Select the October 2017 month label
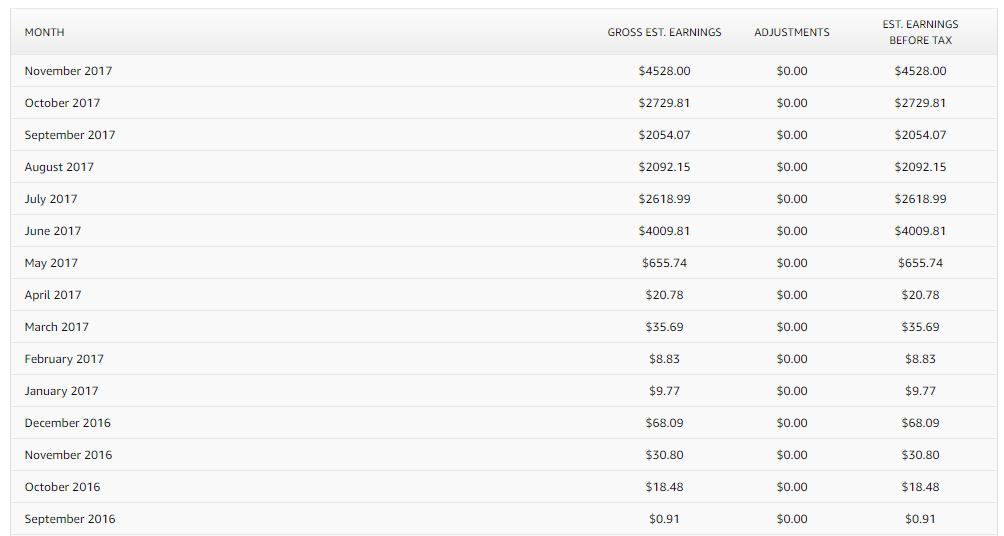The image size is (1004, 536). coord(62,102)
